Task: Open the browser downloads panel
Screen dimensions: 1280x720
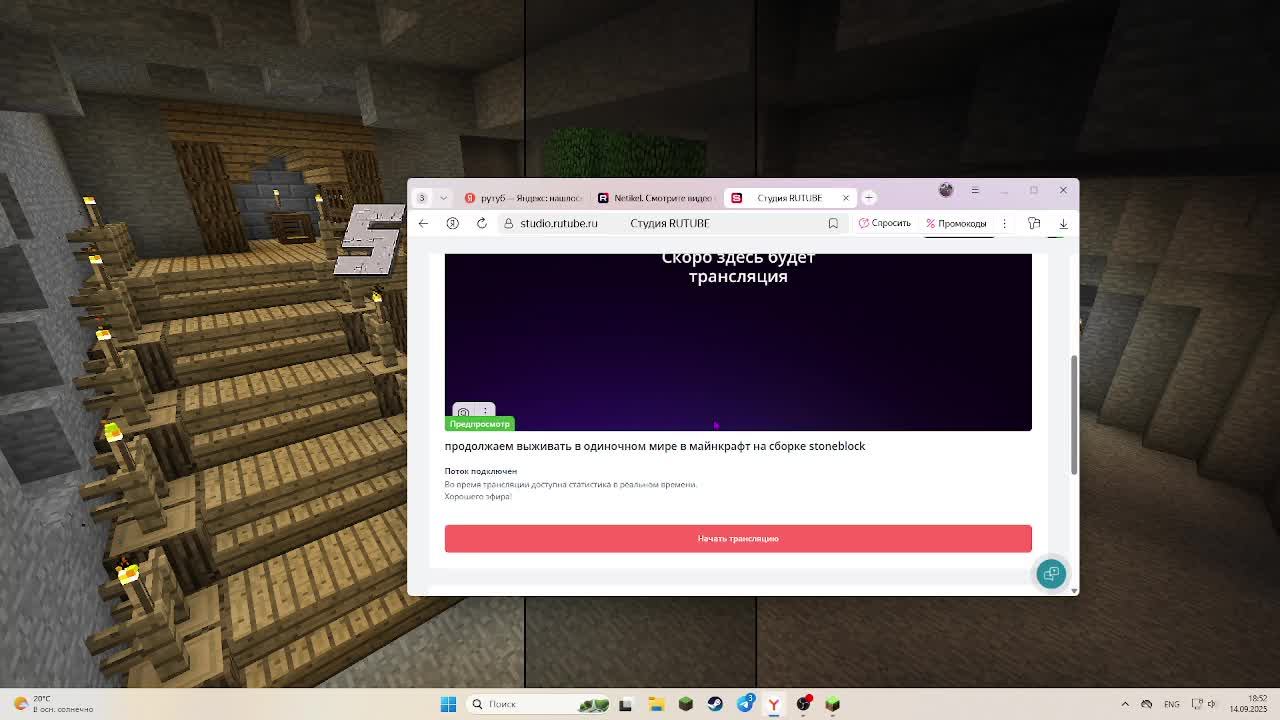Action: 1063,223
